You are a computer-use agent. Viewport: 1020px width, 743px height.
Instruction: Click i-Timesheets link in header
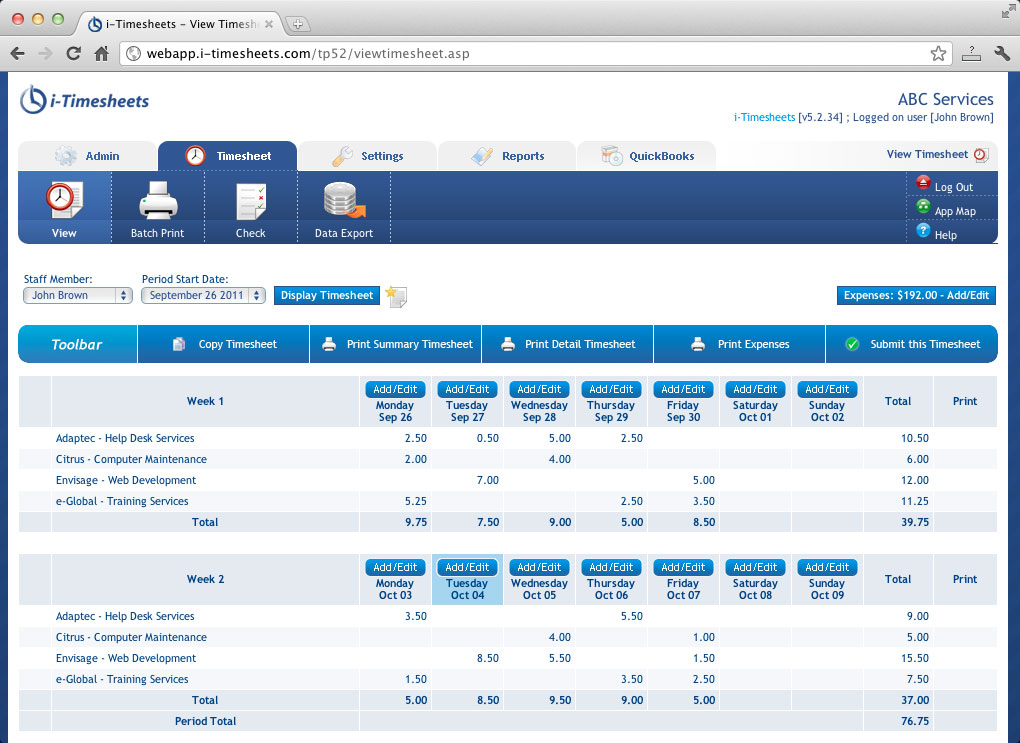[x=764, y=118]
